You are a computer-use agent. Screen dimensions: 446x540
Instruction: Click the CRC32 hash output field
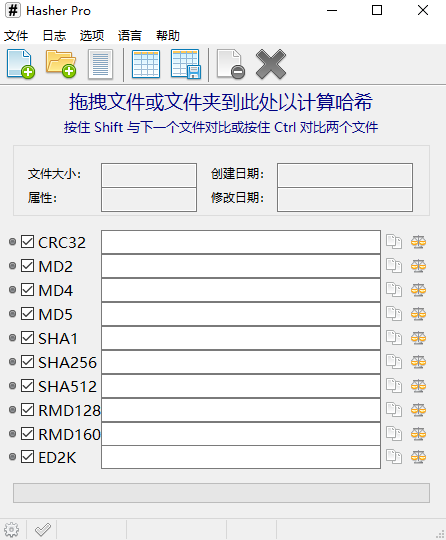241,242
